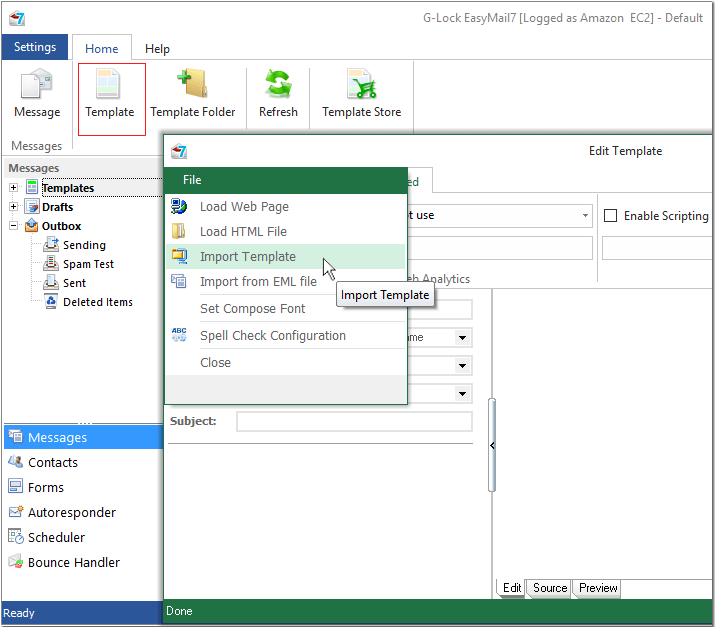Click into the Subject input field

(x=354, y=421)
